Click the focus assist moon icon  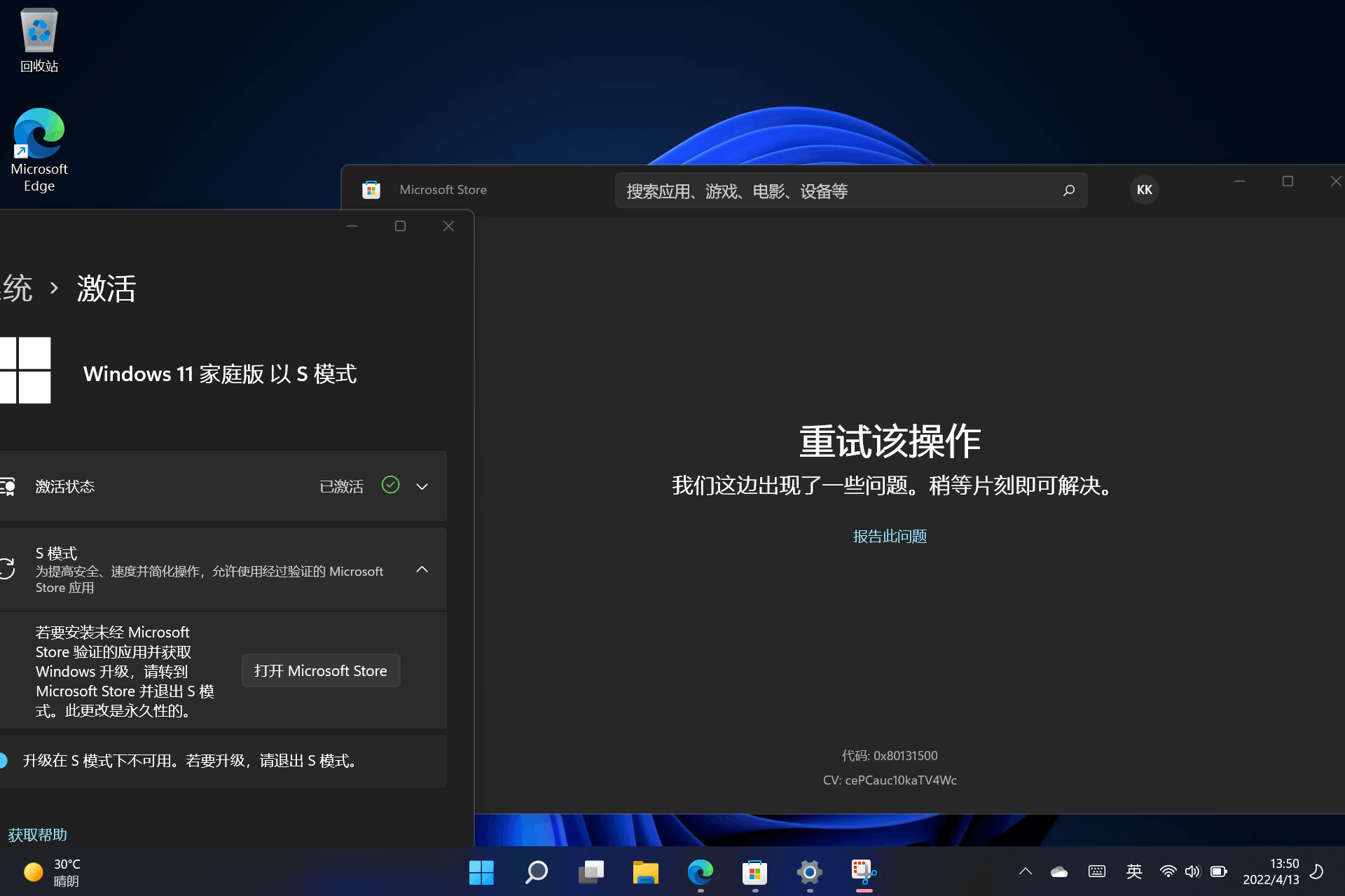tap(1317, 871)
